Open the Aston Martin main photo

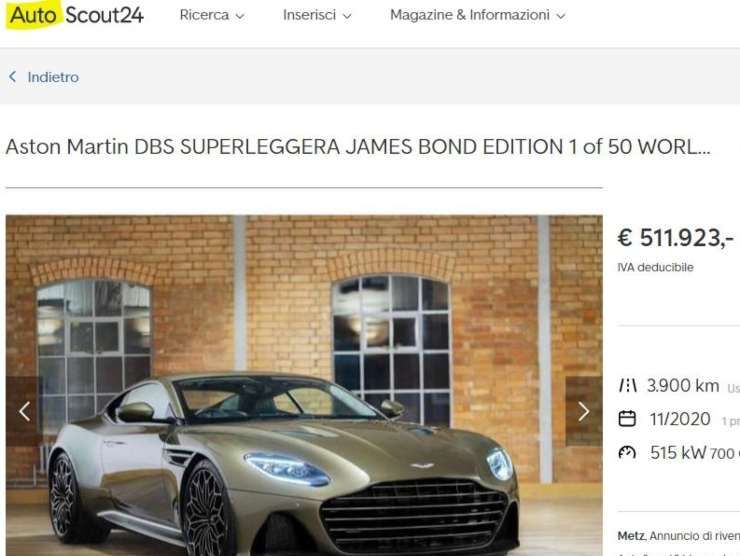coord(304,385)
